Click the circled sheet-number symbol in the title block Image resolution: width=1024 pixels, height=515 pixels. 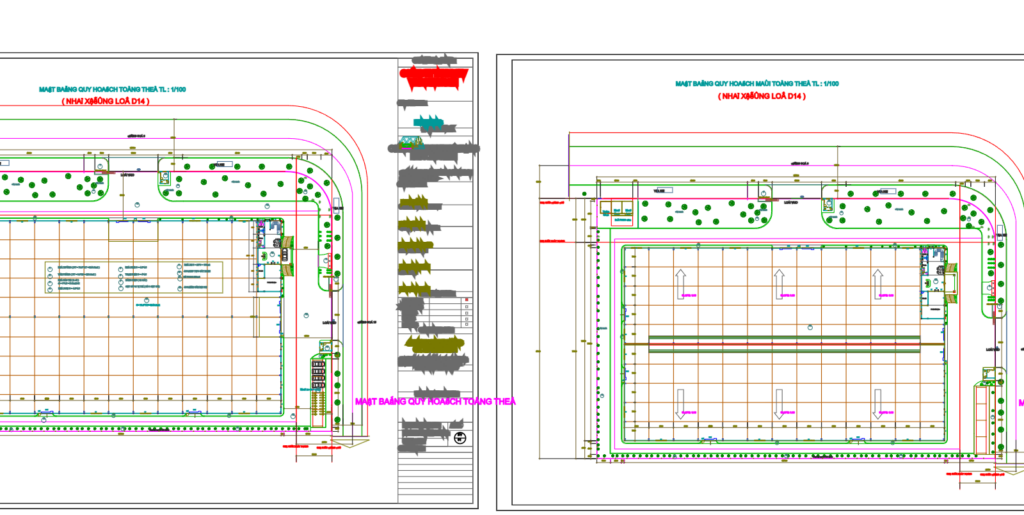[x=459, y=437]
